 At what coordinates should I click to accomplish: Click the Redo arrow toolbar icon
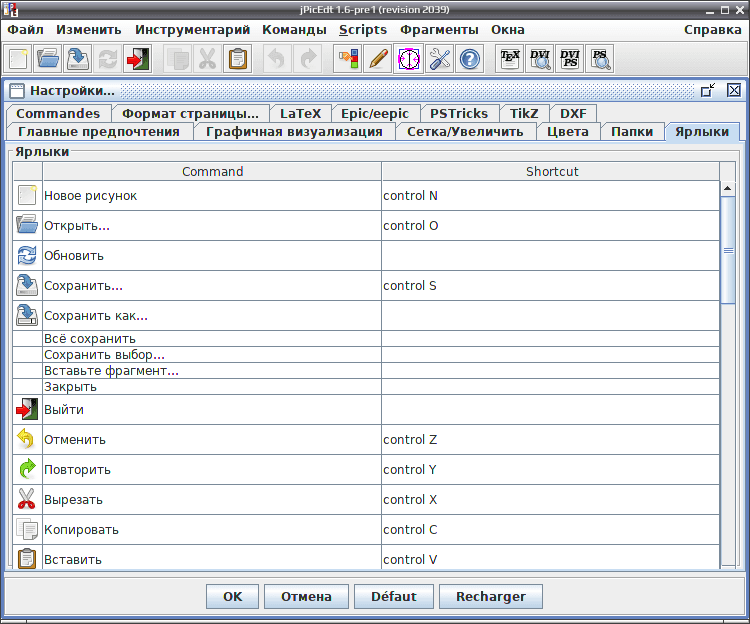(x=307, y=59)
